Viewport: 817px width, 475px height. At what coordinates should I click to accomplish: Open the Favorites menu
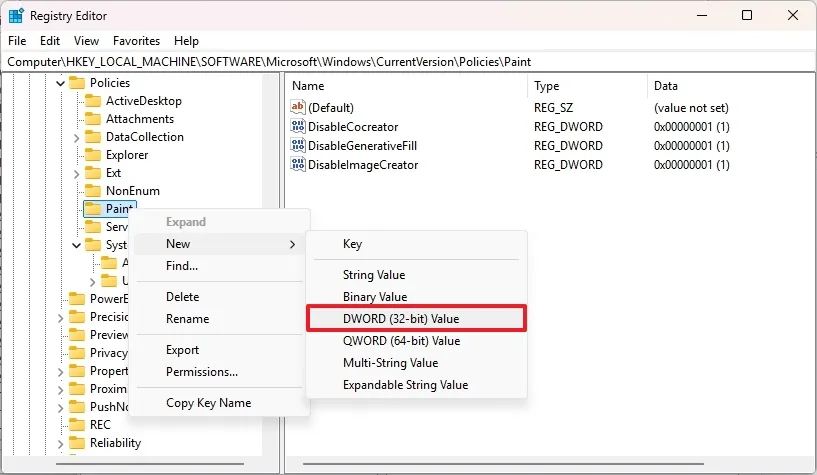[x=136, y=41]
